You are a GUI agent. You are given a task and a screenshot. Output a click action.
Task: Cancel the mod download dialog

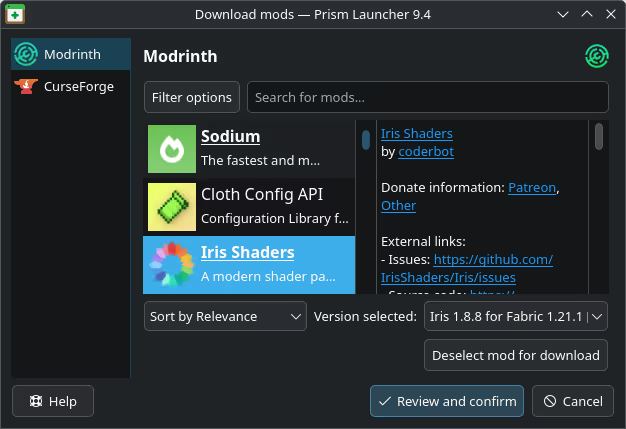572,401
